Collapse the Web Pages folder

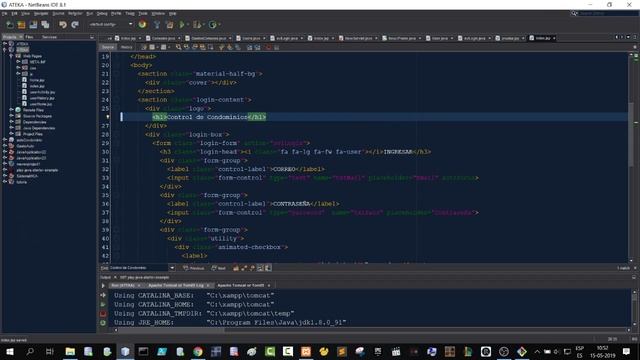(11, 56)
